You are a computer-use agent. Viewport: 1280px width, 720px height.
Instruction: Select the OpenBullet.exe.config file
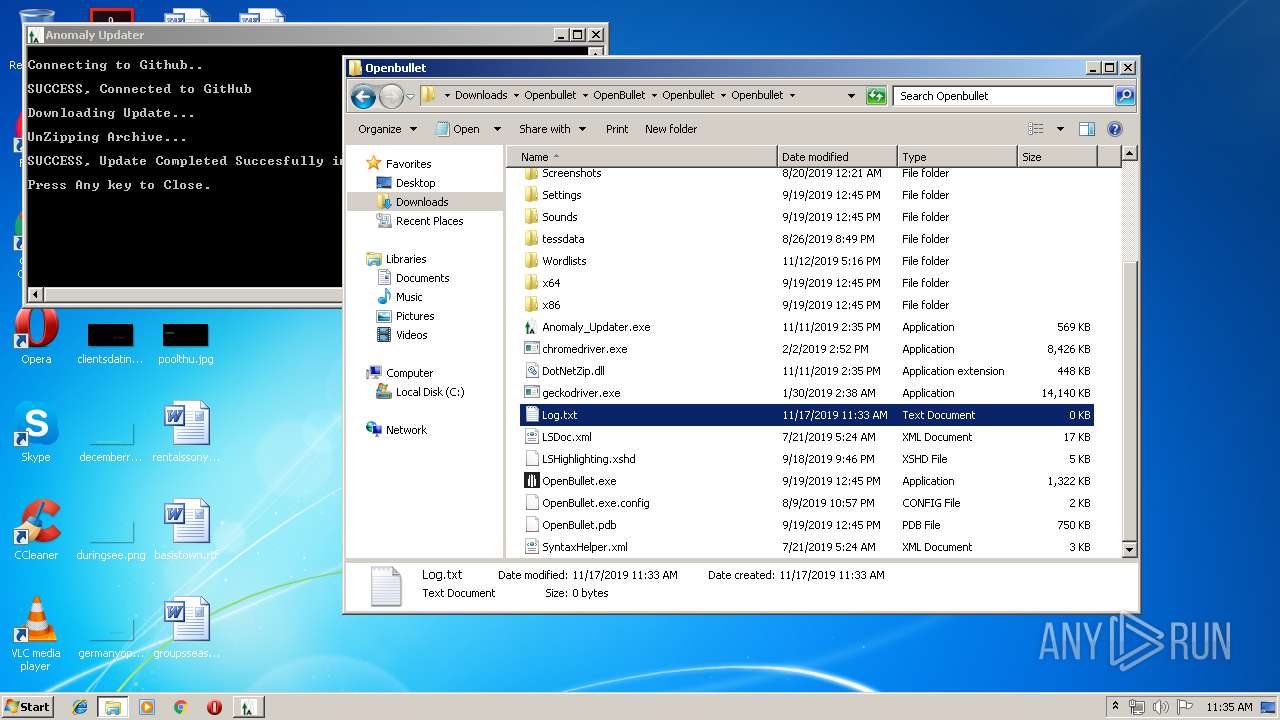pos(587,503)
